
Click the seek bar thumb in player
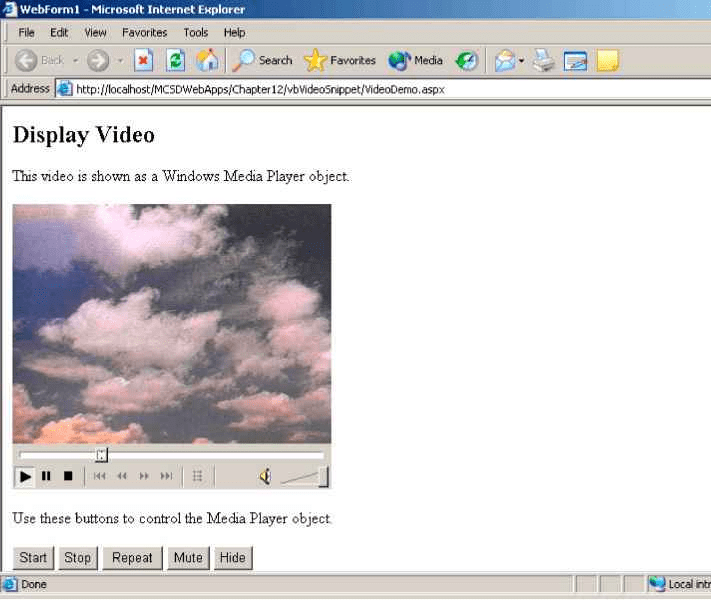coord(102,455)
